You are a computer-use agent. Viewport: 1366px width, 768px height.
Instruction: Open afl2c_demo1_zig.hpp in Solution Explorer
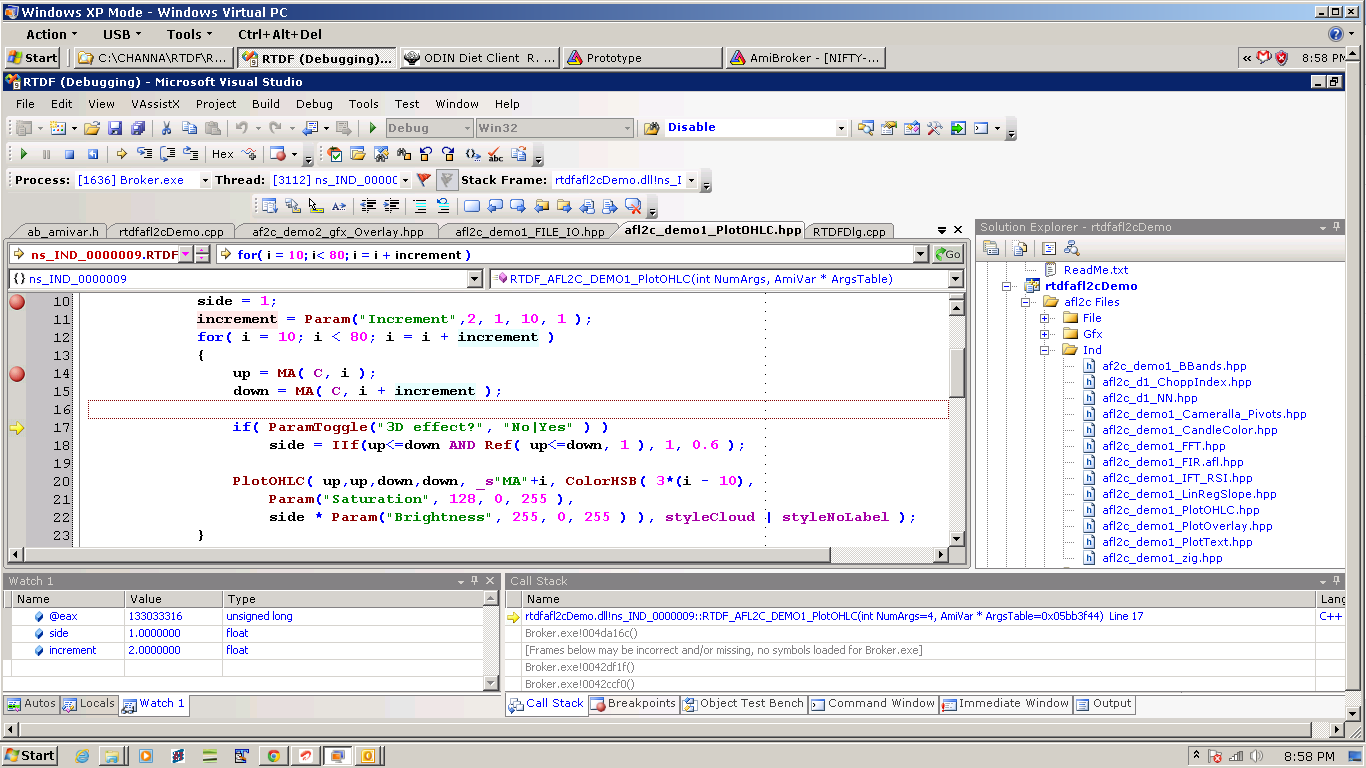point(1162,558)
